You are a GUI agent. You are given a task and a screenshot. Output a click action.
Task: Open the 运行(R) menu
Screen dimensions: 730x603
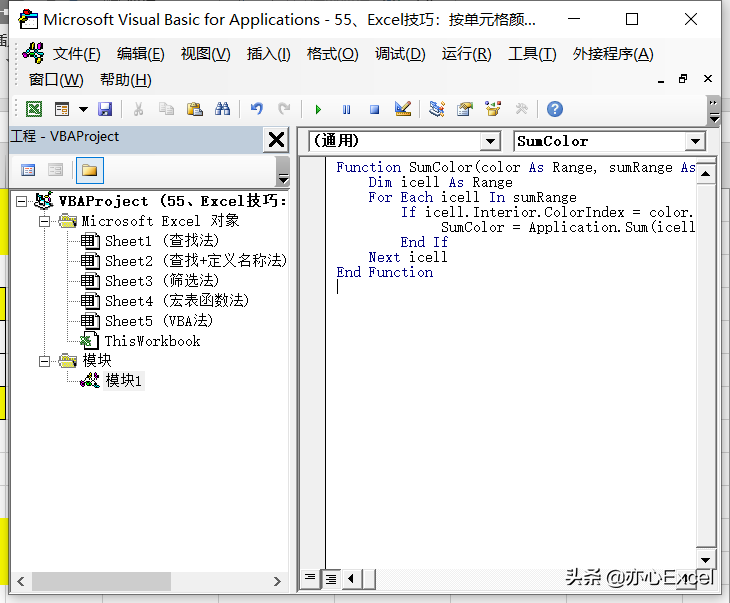coord(466,54)
